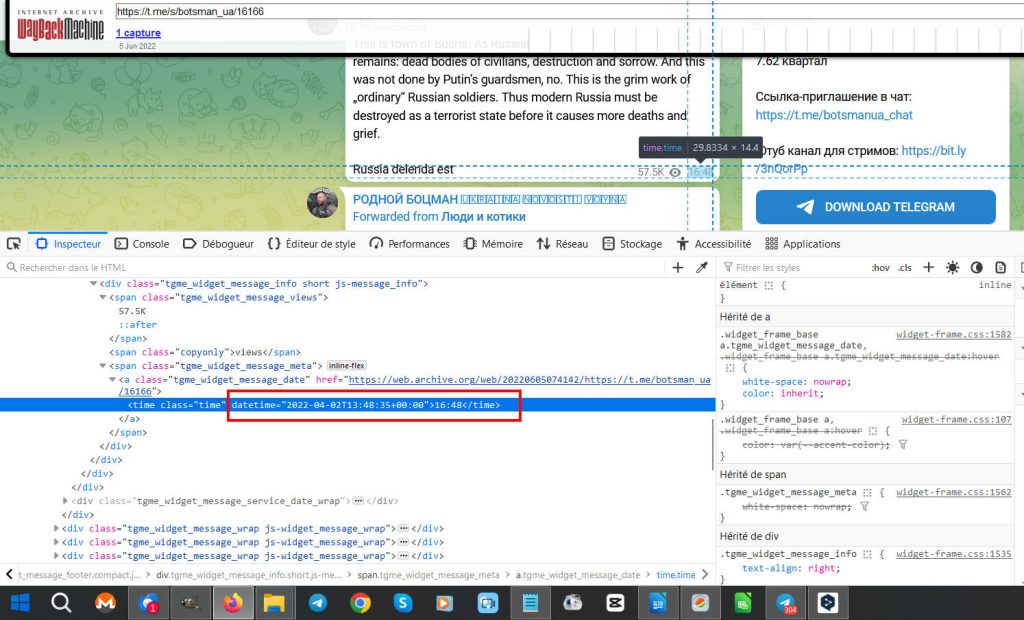Switch to the Performances tab
The height and width of the screenshot is (620, 1024).
(x=409, y=244)
